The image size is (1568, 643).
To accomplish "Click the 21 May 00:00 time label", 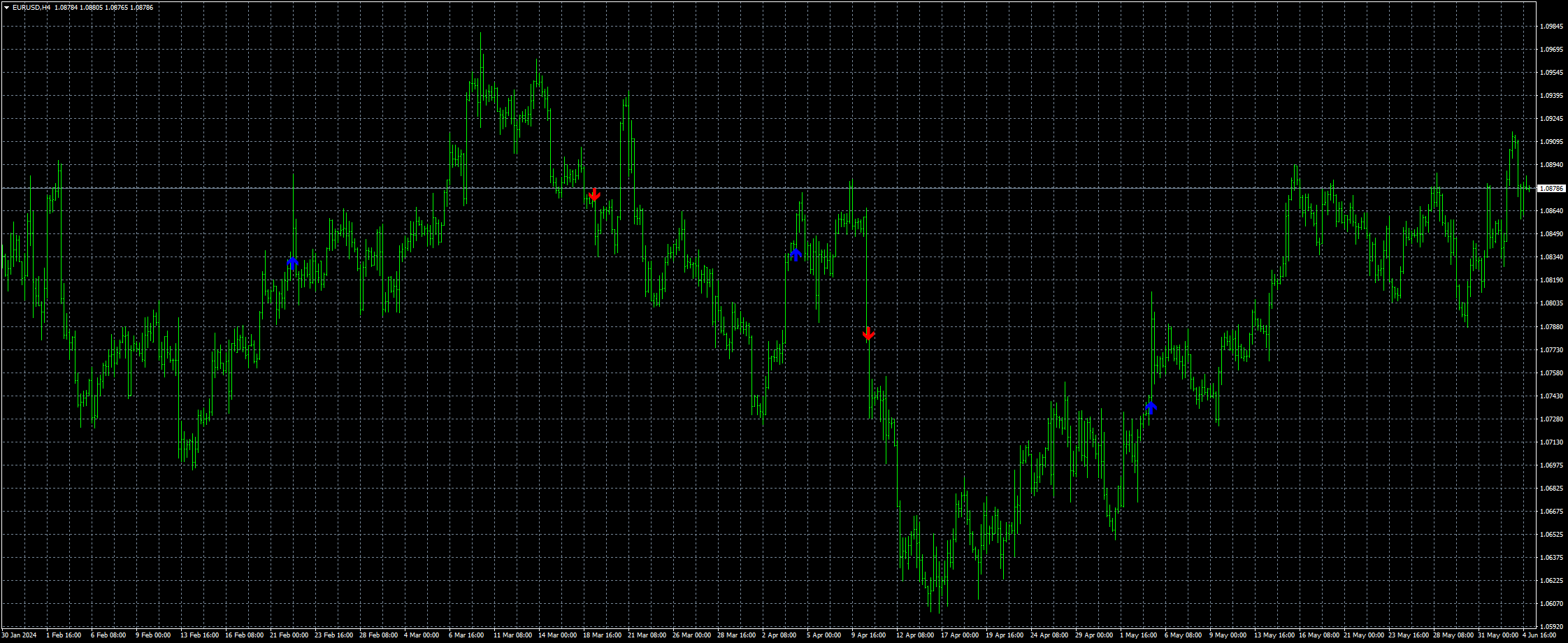I will pos(1363,635).
